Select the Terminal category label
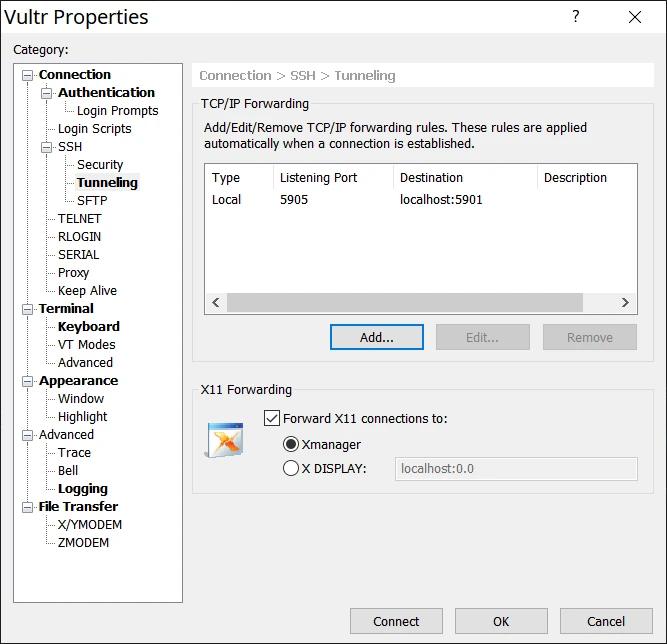667x644 pixels. tap(66, 308)
